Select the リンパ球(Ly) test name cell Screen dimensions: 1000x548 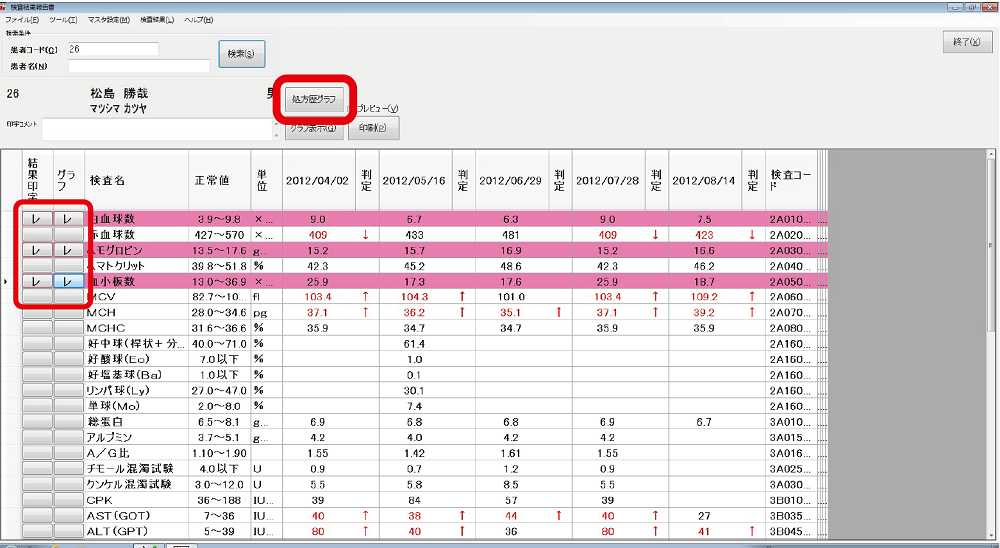(x=136, y=390)
